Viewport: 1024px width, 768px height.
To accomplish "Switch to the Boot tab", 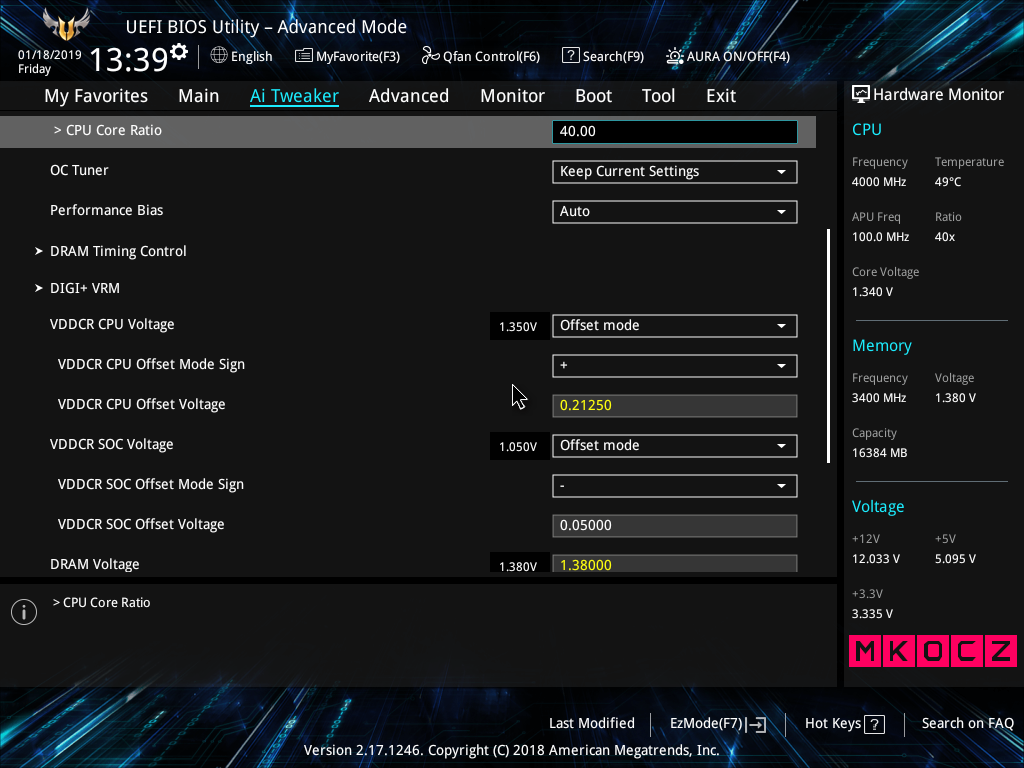I will tap(593, 96).
